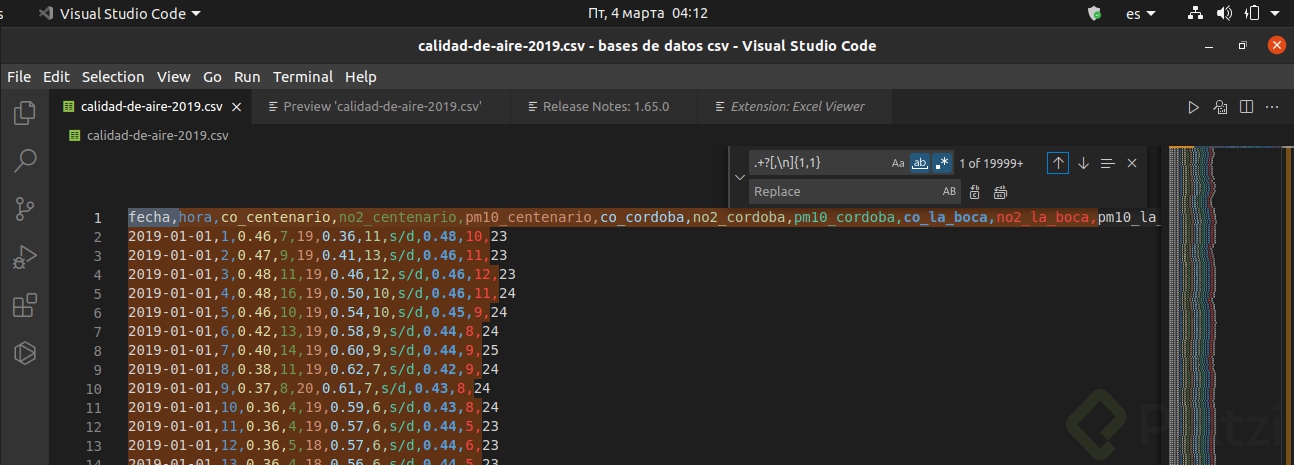Screen dimensions: 1294x465
Task: Go to previous match in find widget
Action: 1058,163
